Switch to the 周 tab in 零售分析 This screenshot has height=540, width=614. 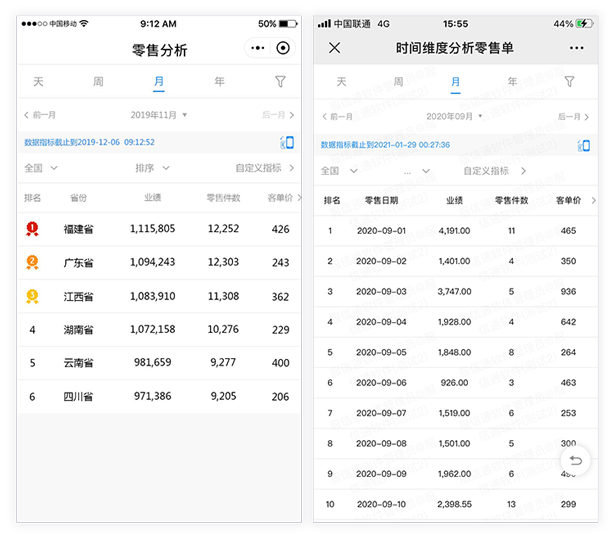click(x=98, y=81)
